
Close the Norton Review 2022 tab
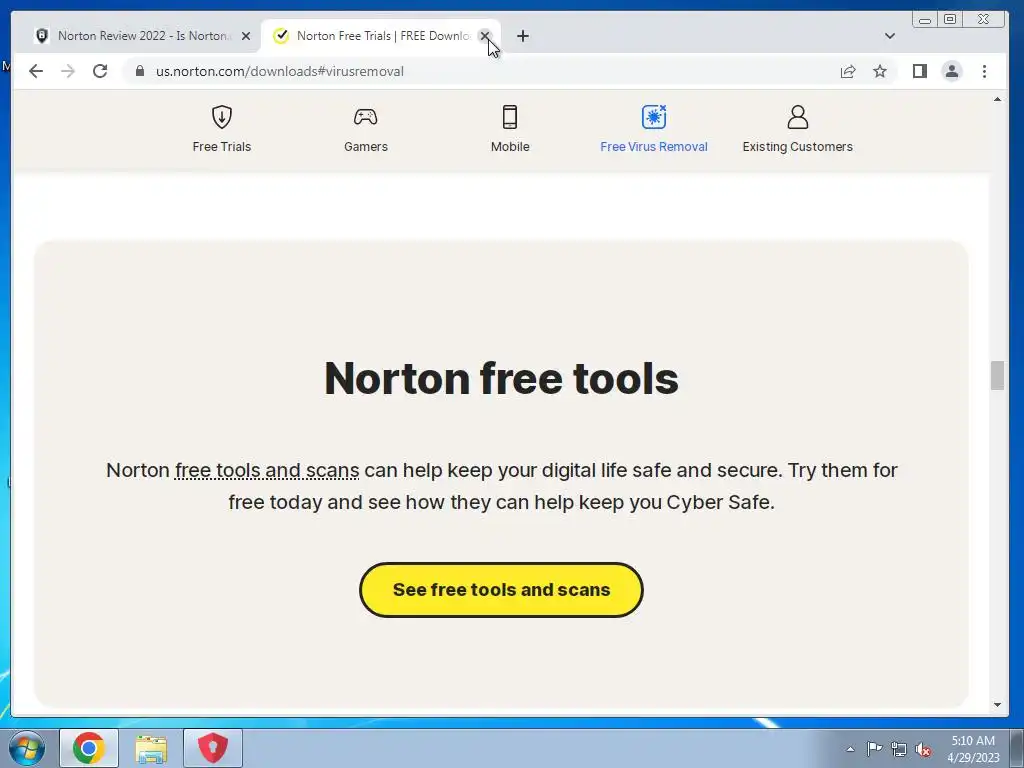[x=246, y=36]
